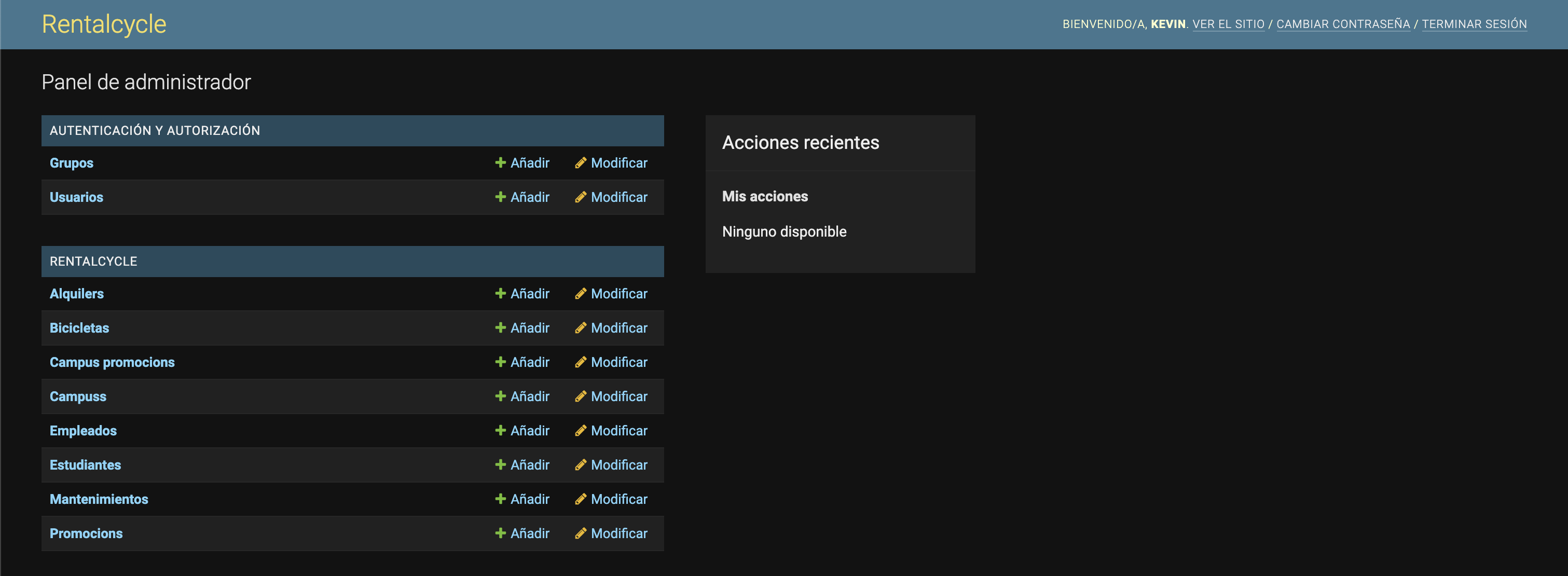This screenshot has height=576, width=1568.
Task: Click the pencil icon in Campuss row
Action: 581,396
